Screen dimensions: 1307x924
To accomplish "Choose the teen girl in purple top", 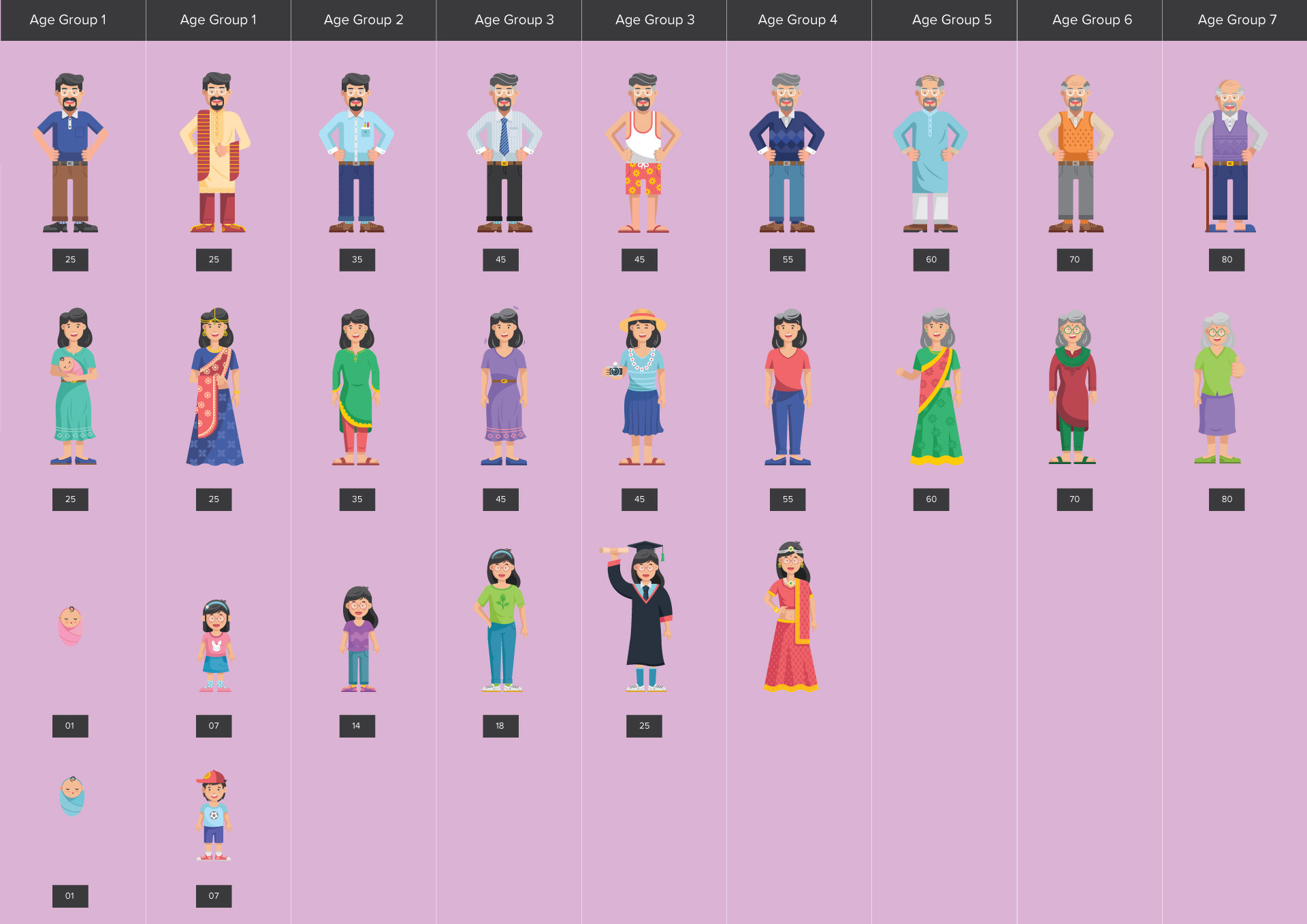I will click(x=359, y=639).
